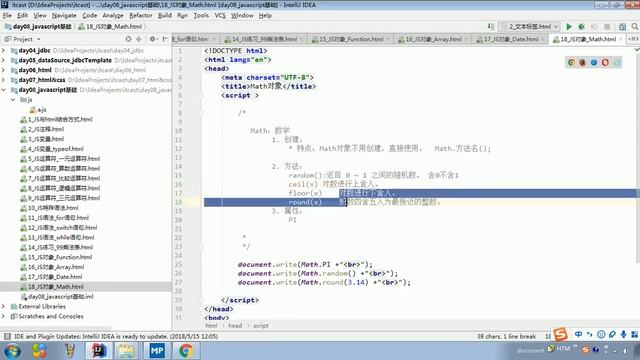
Task: Click the build/sort icon left of run configuration
Action: (491, 27)
